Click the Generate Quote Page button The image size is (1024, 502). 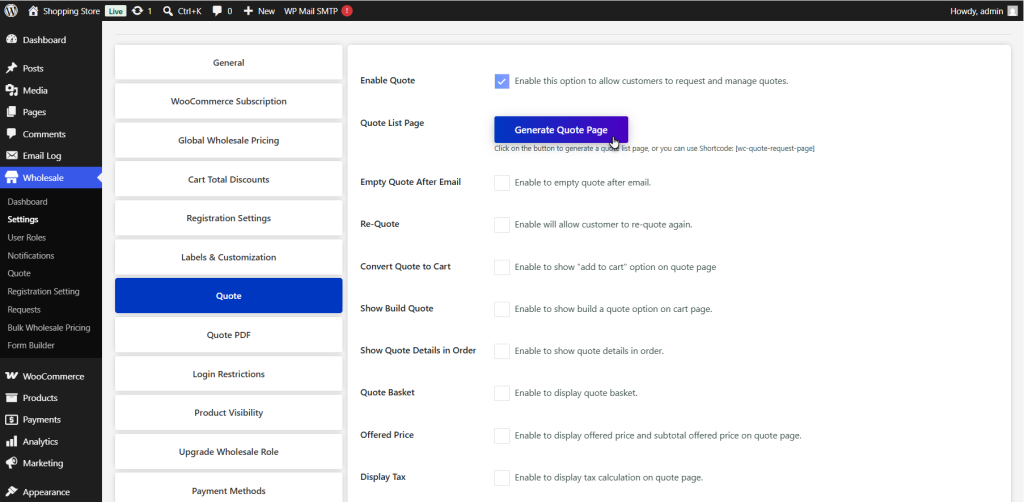coord(561,130)
